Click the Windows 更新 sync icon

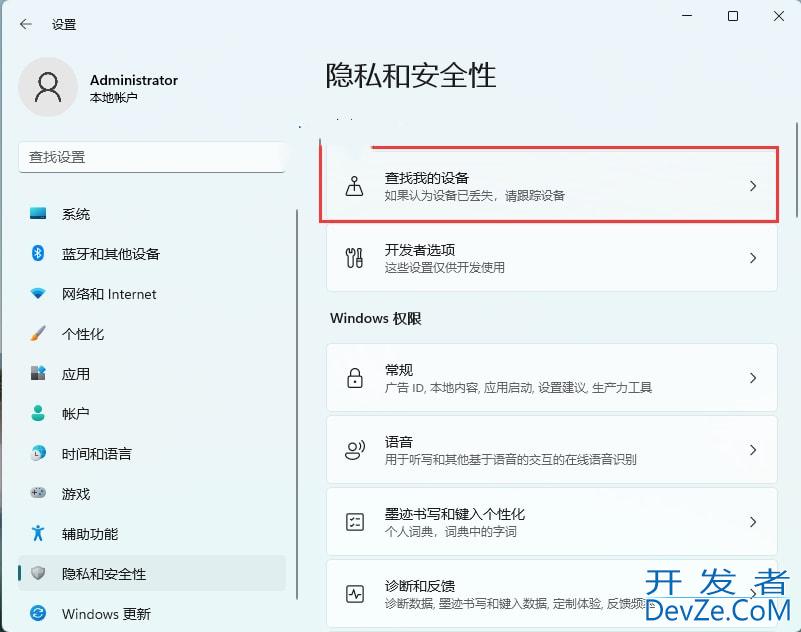pyautogui.click(x=38, y=613)
